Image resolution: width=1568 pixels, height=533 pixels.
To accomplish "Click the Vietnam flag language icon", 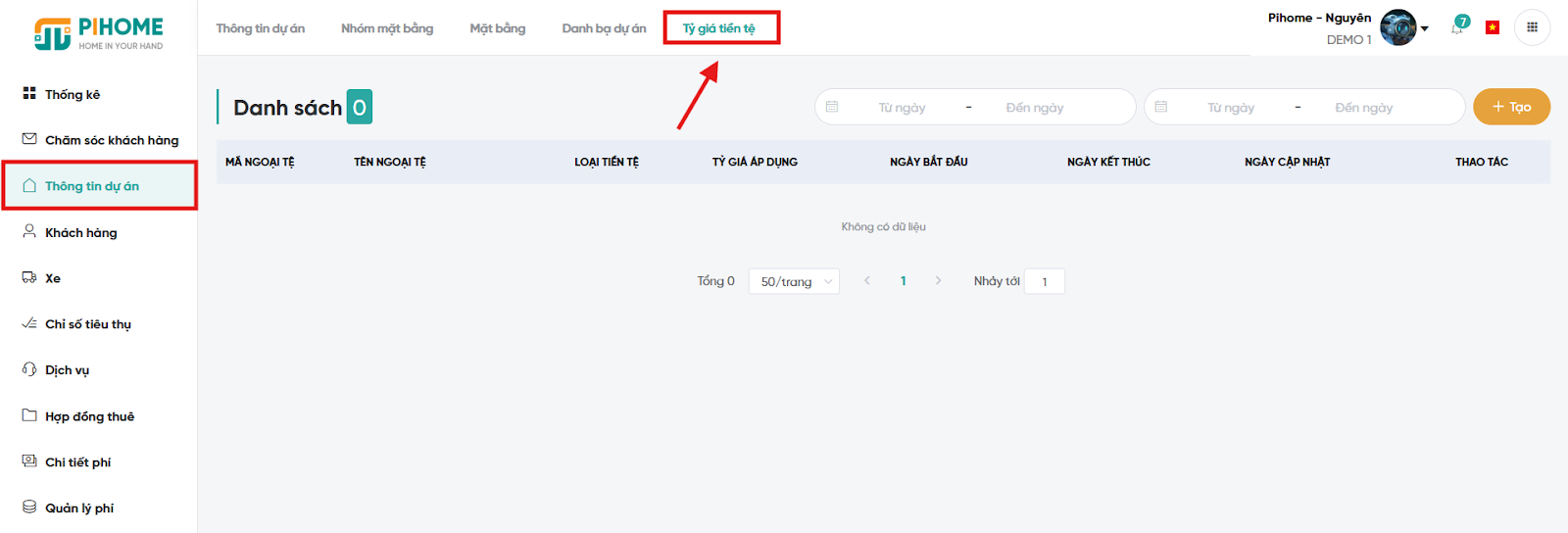I will pyautogui.click(x=1492, y=27).
